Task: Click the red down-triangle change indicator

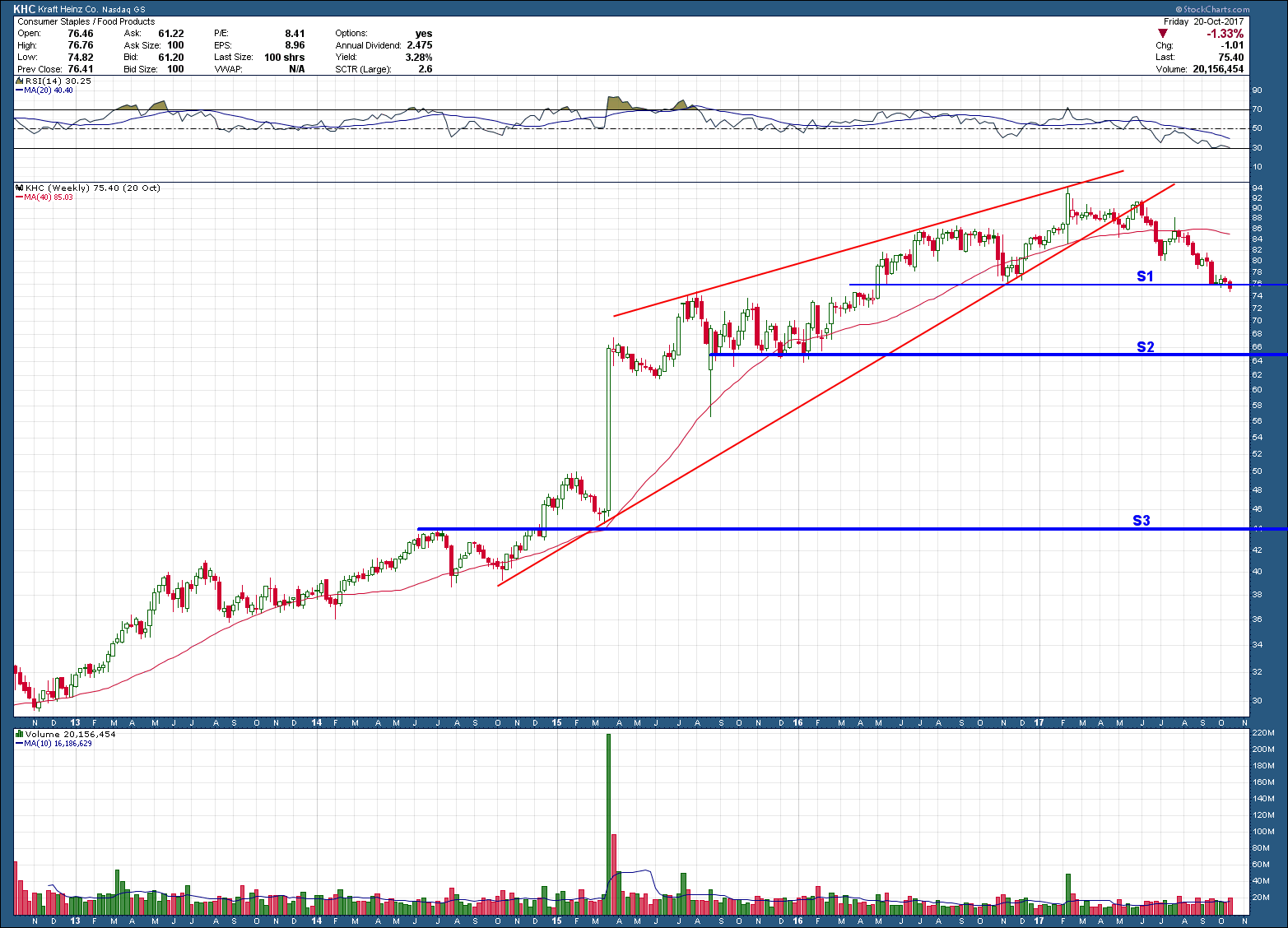Action: (1163, 34)
